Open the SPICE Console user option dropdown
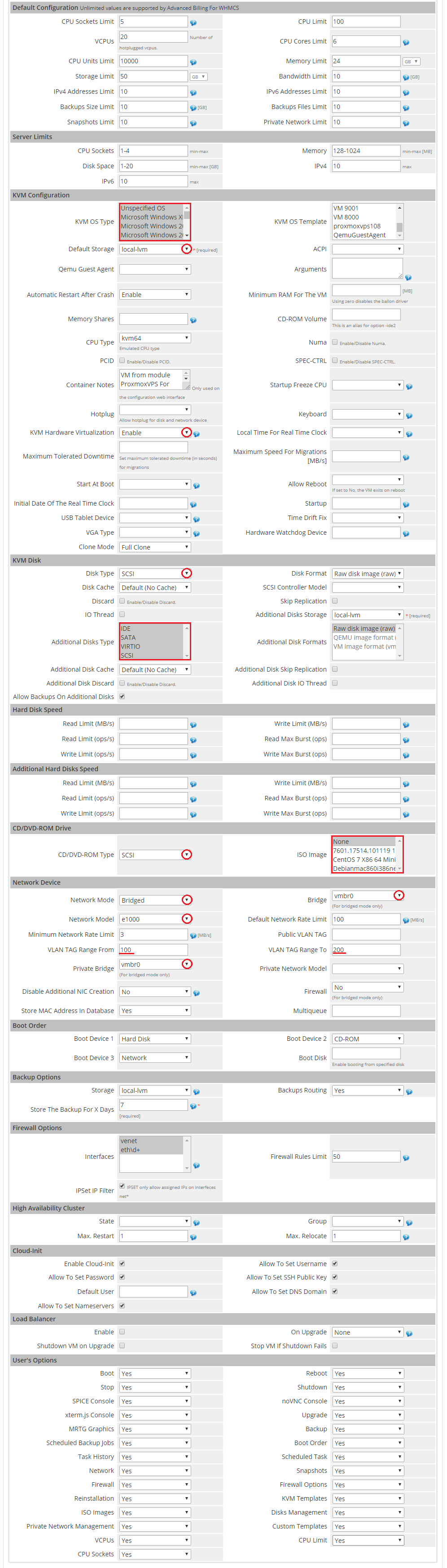The image size is (447, 1568). (x=155, y=1401)
